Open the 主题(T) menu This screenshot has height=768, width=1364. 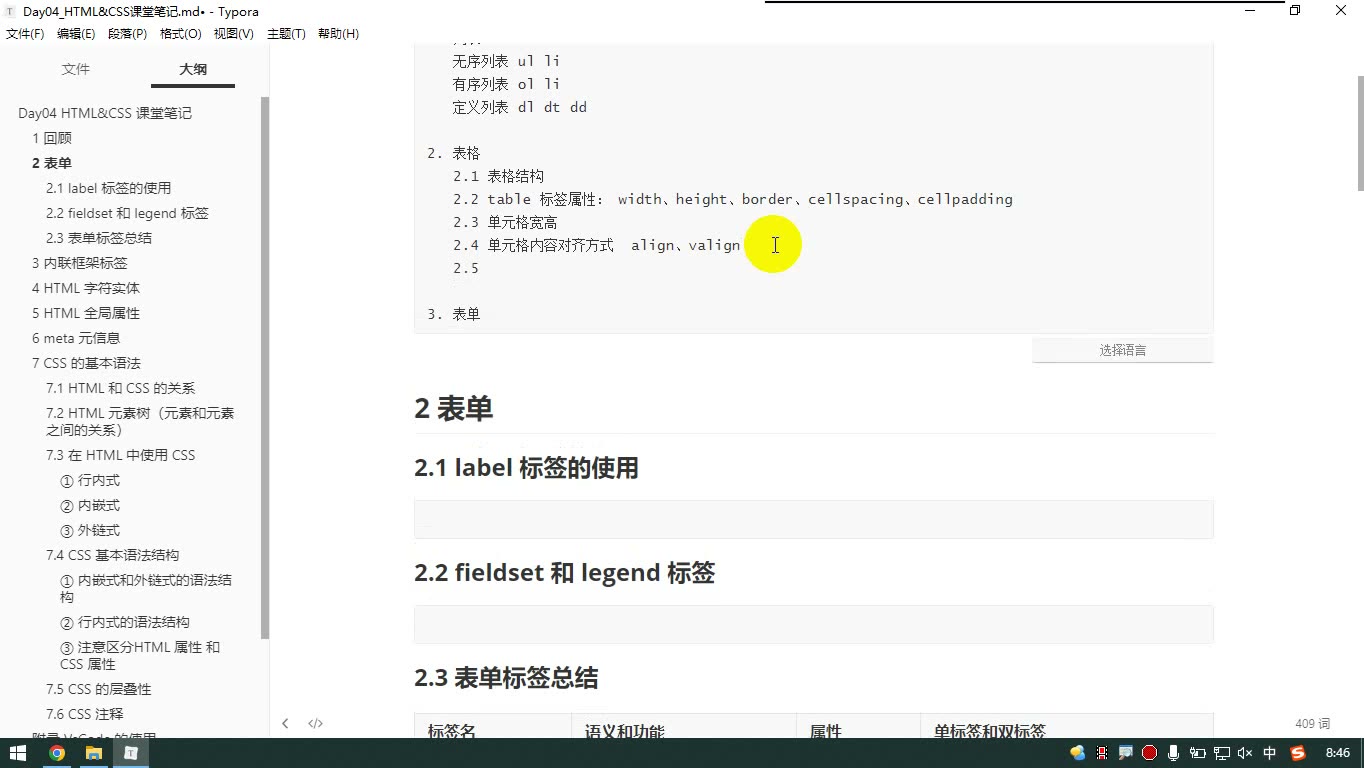pos(286,34)
